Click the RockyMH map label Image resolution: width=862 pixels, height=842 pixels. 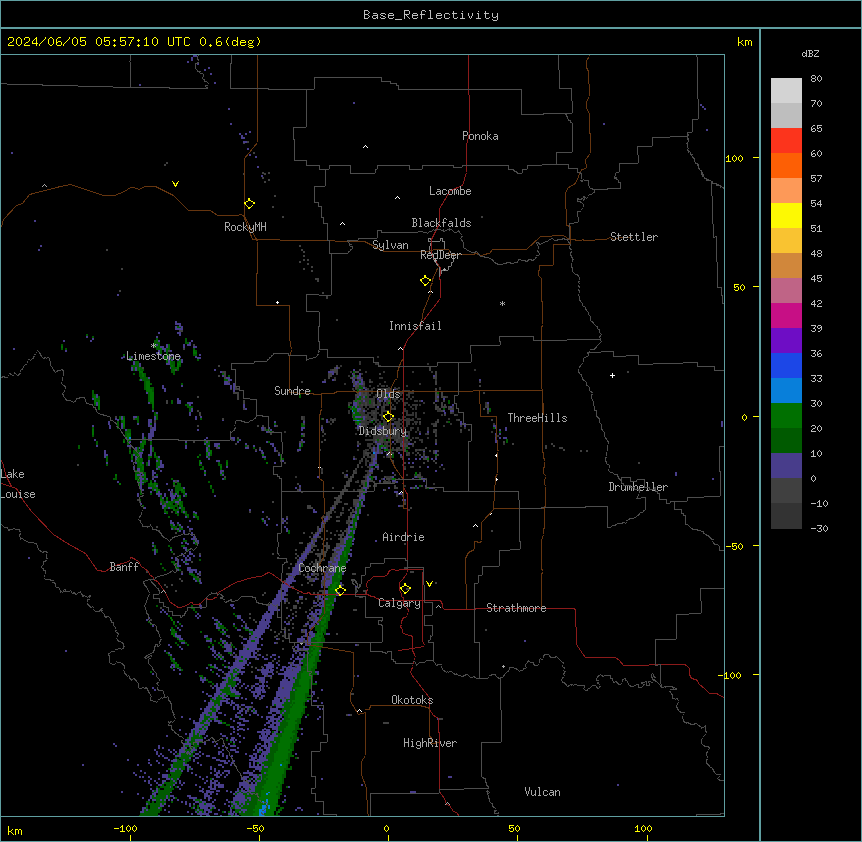pyautogui.click(x=245, y=227)
